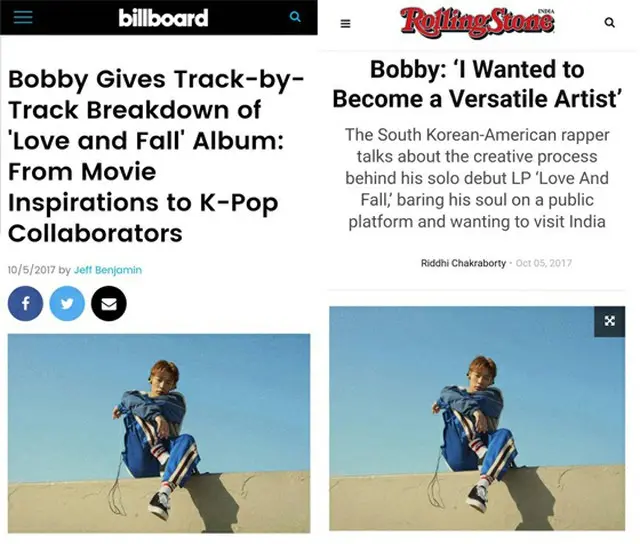This screenshot has width=640, height=544.
Task: Click the 10/5/2017 Billboard publish date
Action: click(x=31, y=270)
